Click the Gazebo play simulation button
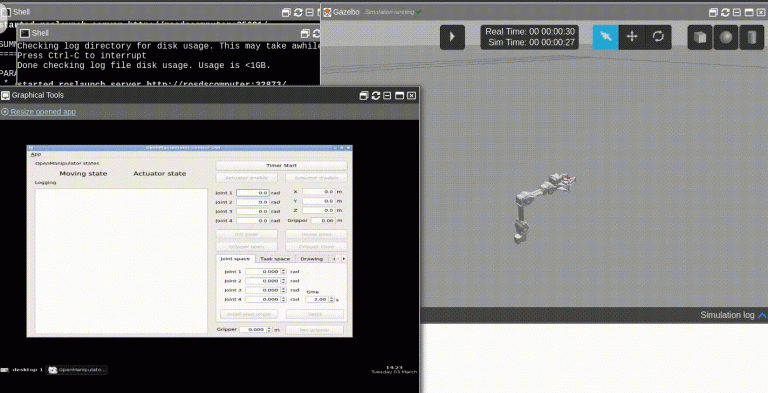768x393 pixels. click(x=452, y=37)
